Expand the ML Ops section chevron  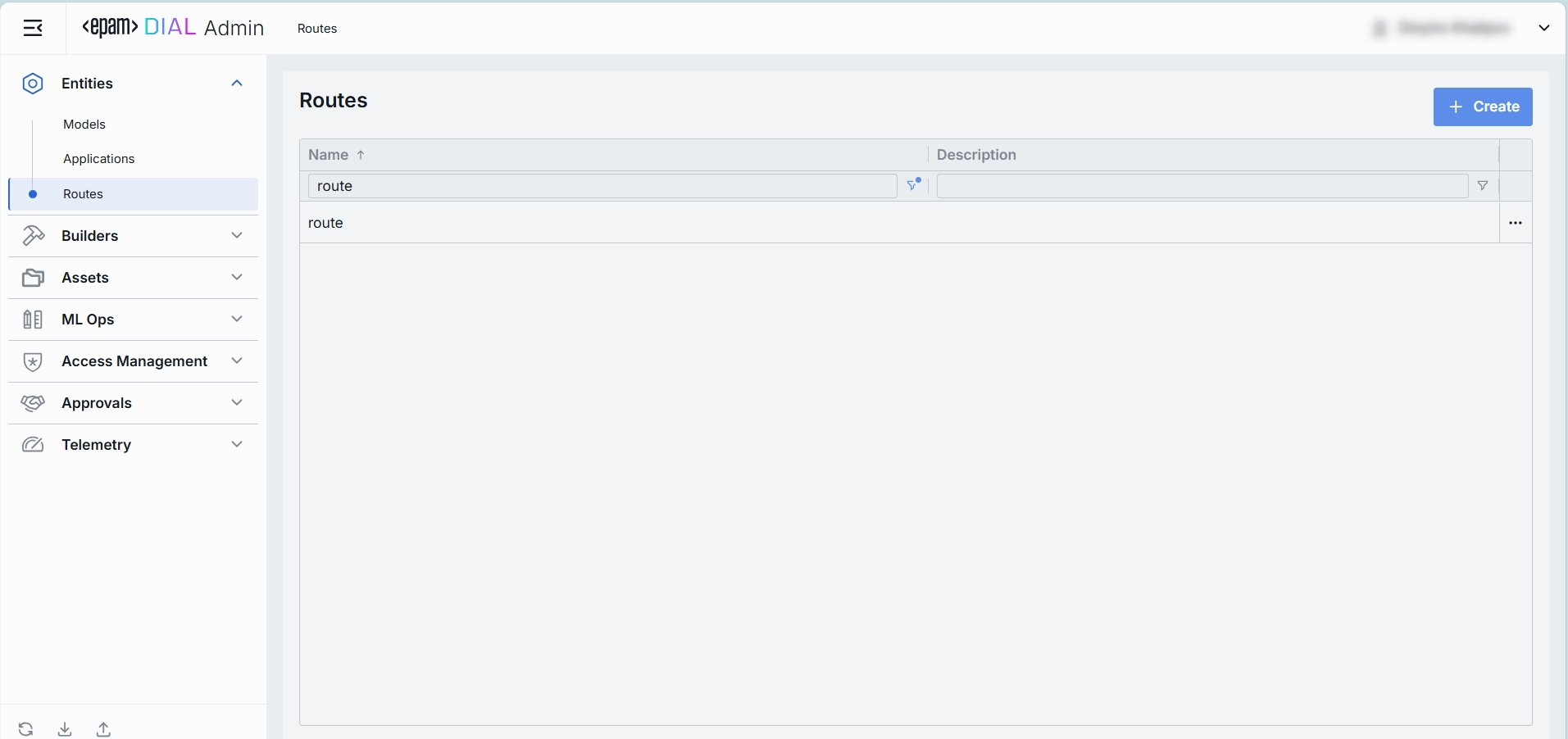pos(237,320)
